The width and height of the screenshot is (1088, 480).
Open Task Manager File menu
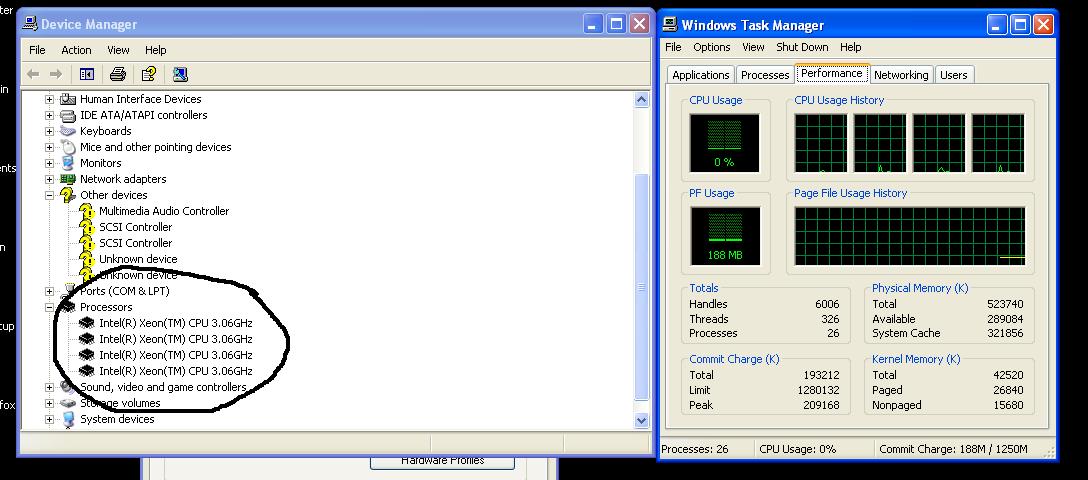click(673, 47)
